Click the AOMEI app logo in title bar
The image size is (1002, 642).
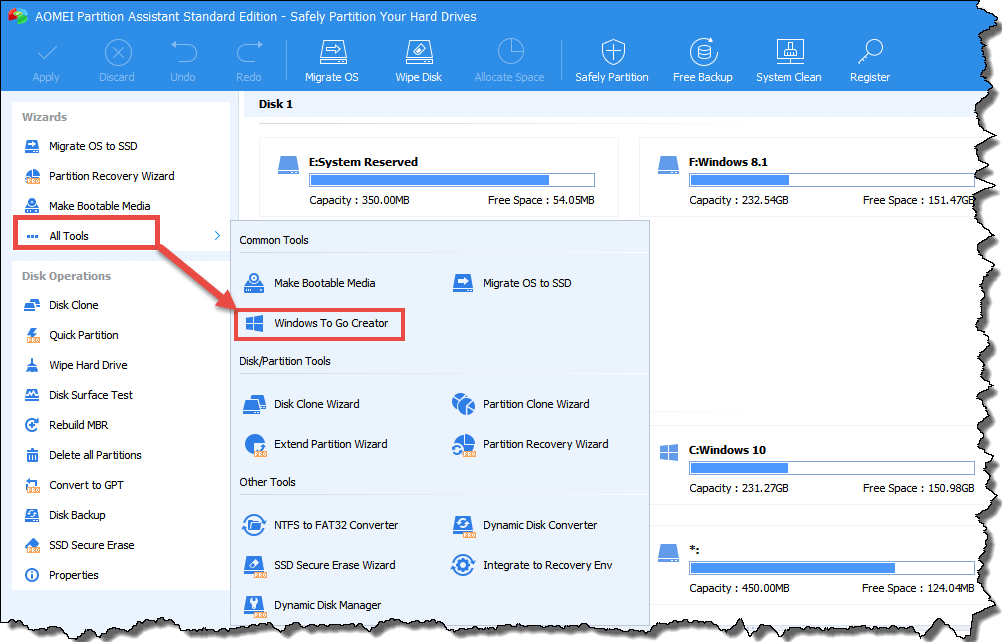[x=17, y=16]
